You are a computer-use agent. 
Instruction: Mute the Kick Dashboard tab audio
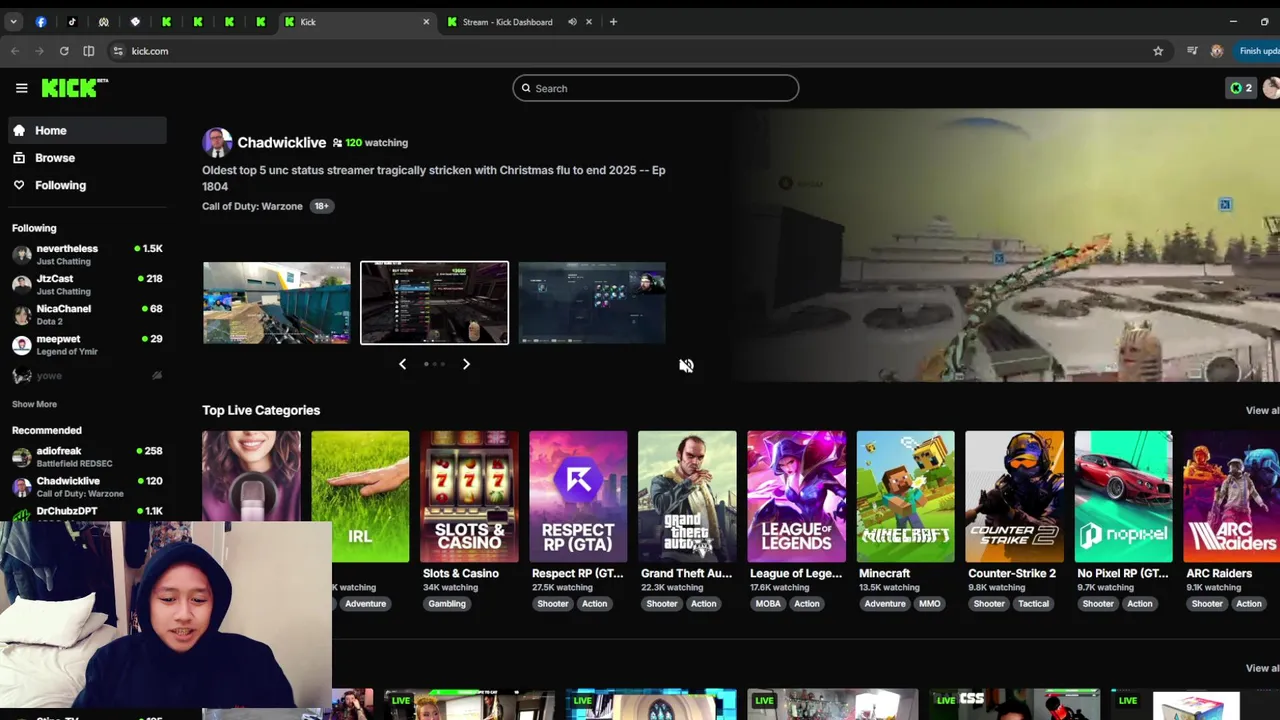[572, 22]
